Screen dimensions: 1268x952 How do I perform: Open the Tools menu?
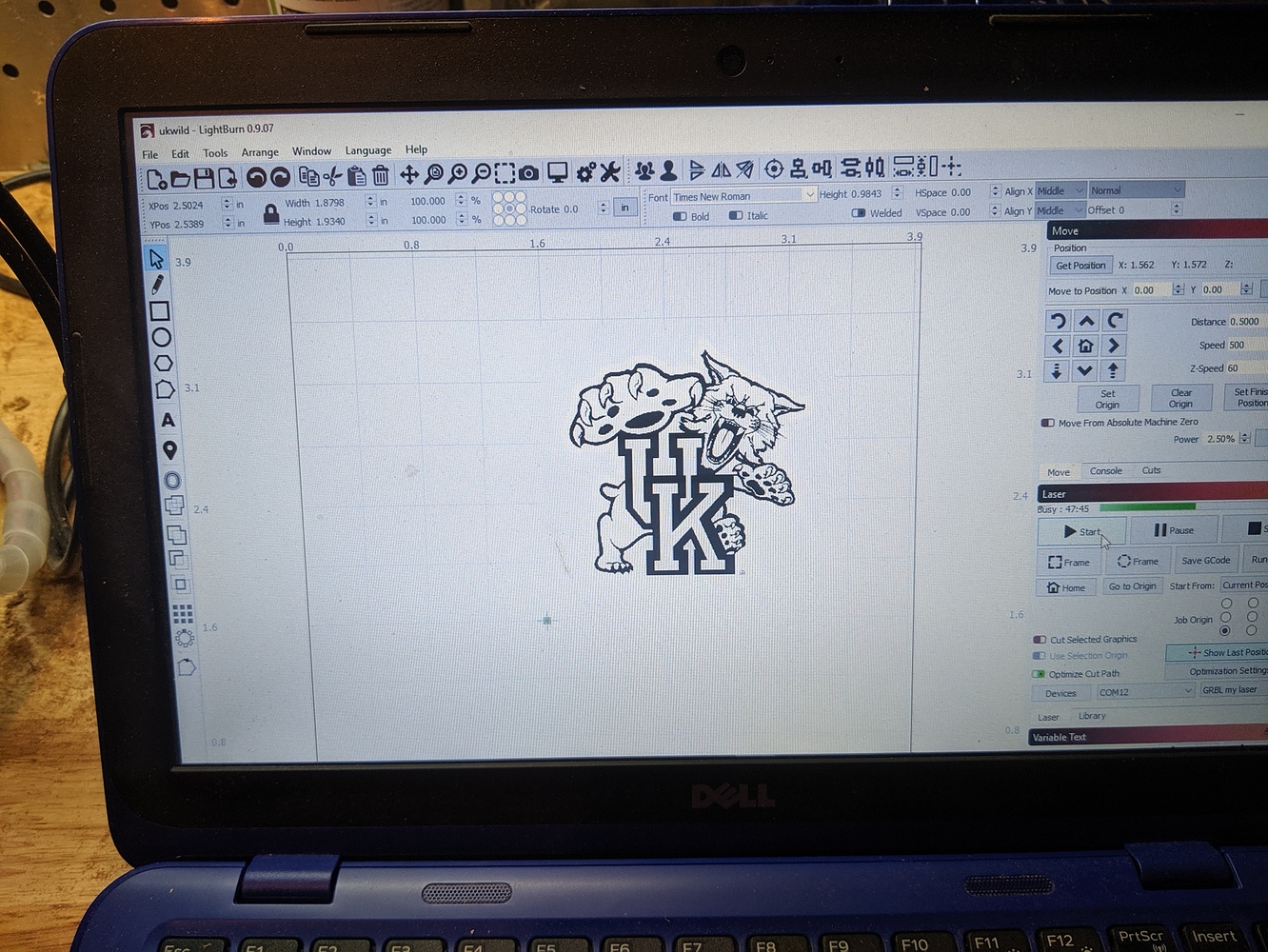(214, 152)
